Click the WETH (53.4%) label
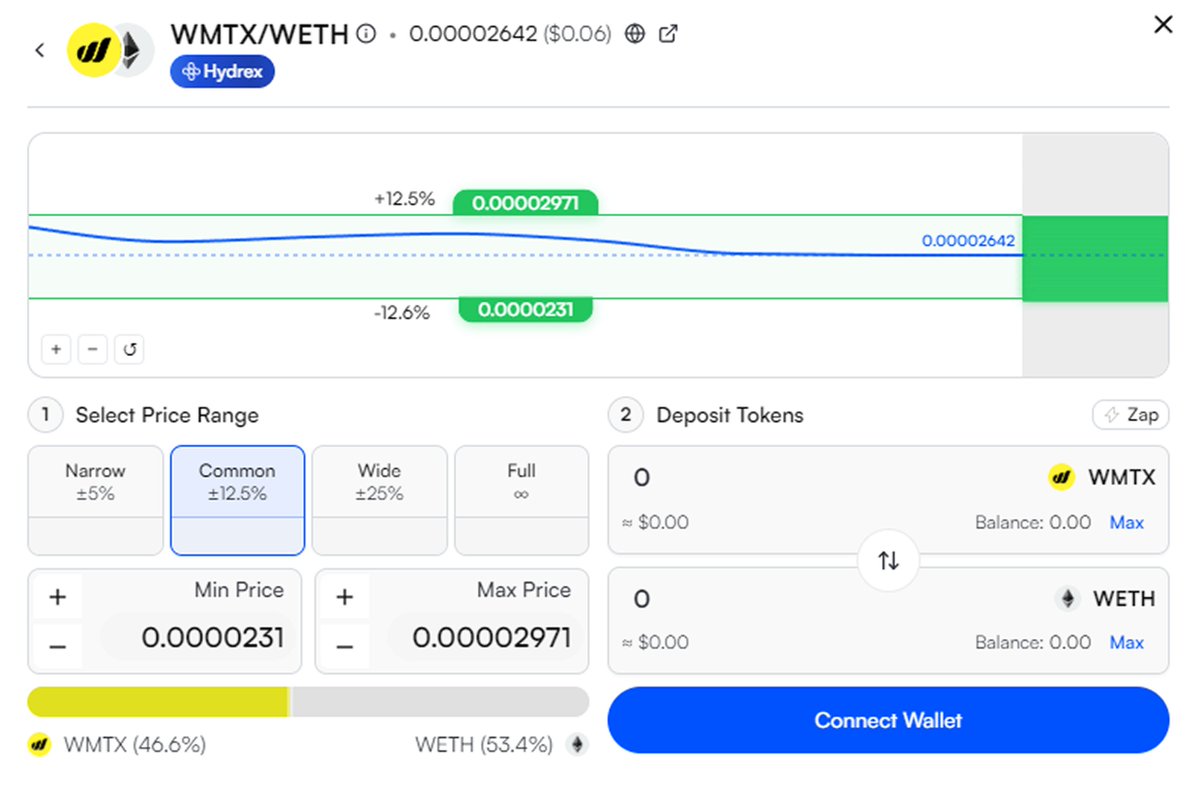Viewport: 1200px width, 799px height. tap(484, 745)
